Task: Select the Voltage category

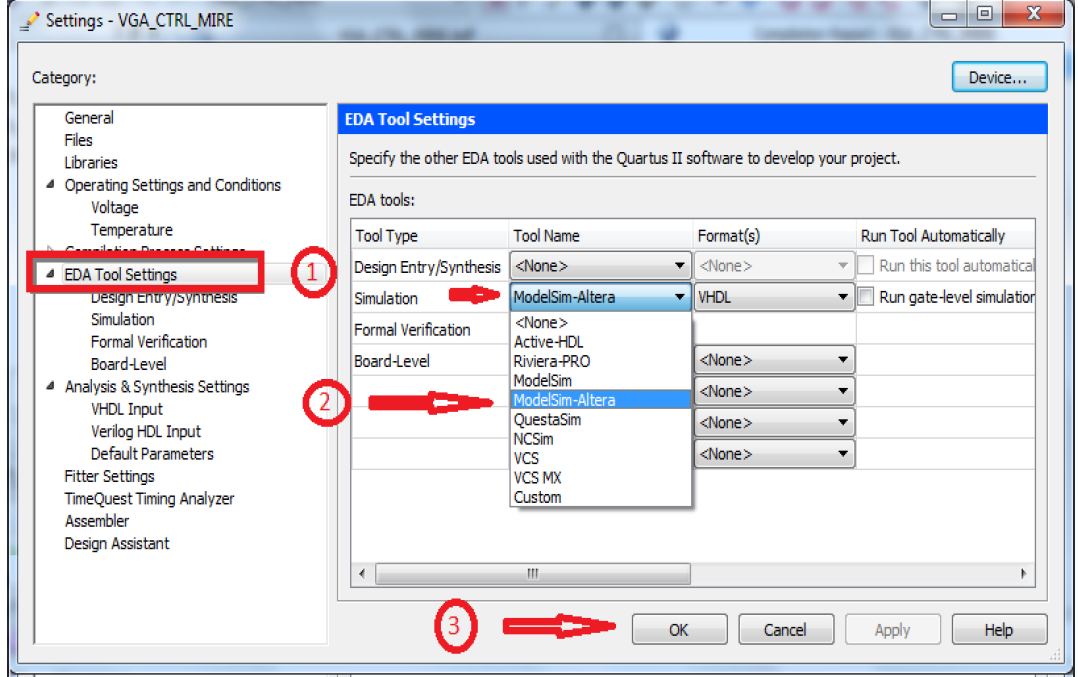Action: tap(114, 207)
